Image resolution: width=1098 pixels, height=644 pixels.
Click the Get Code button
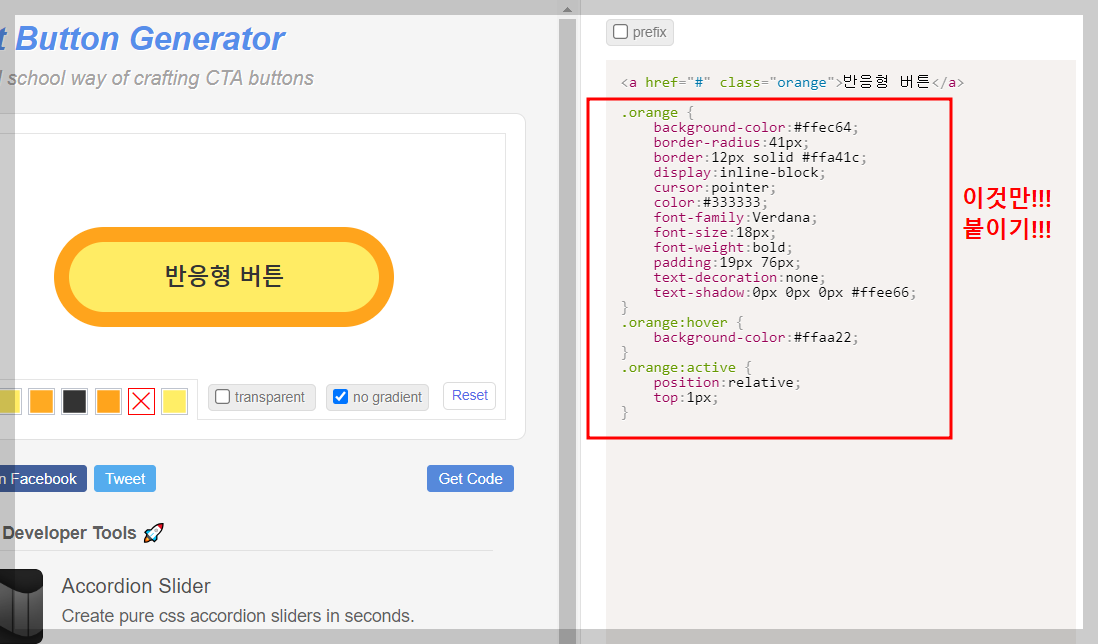(471, 479)
